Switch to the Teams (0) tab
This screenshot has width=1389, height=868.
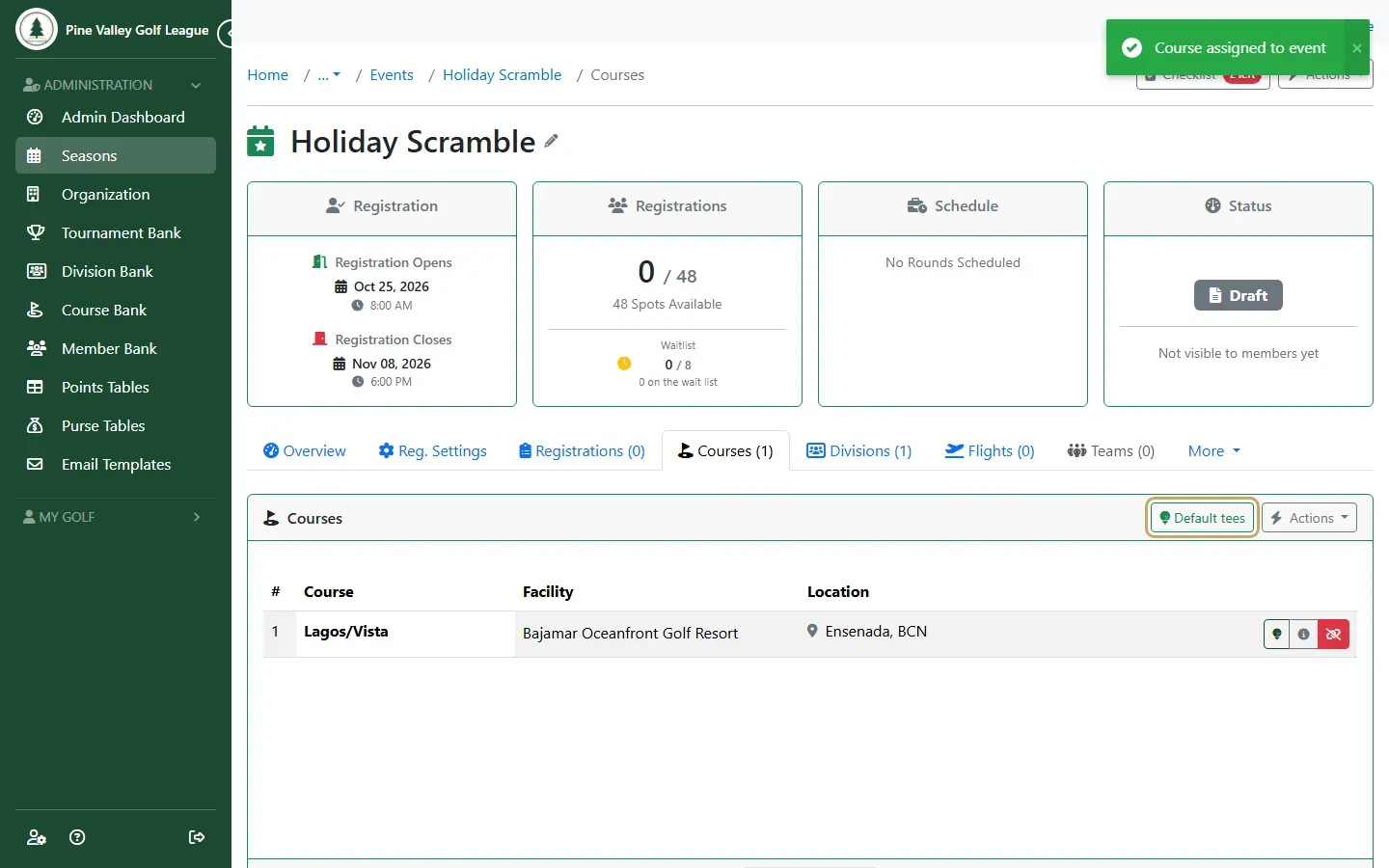pyautogui.click(x=1110, y=450)
